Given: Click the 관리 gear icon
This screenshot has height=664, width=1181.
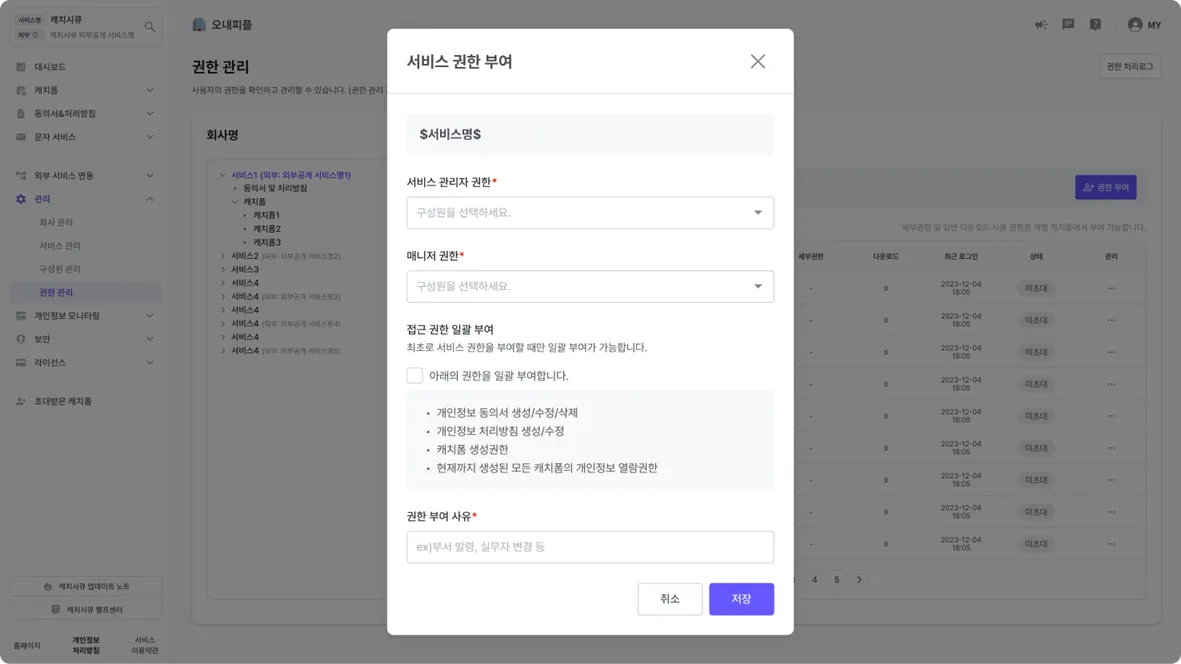Looking at the screenshot, I should click(21, 199).
